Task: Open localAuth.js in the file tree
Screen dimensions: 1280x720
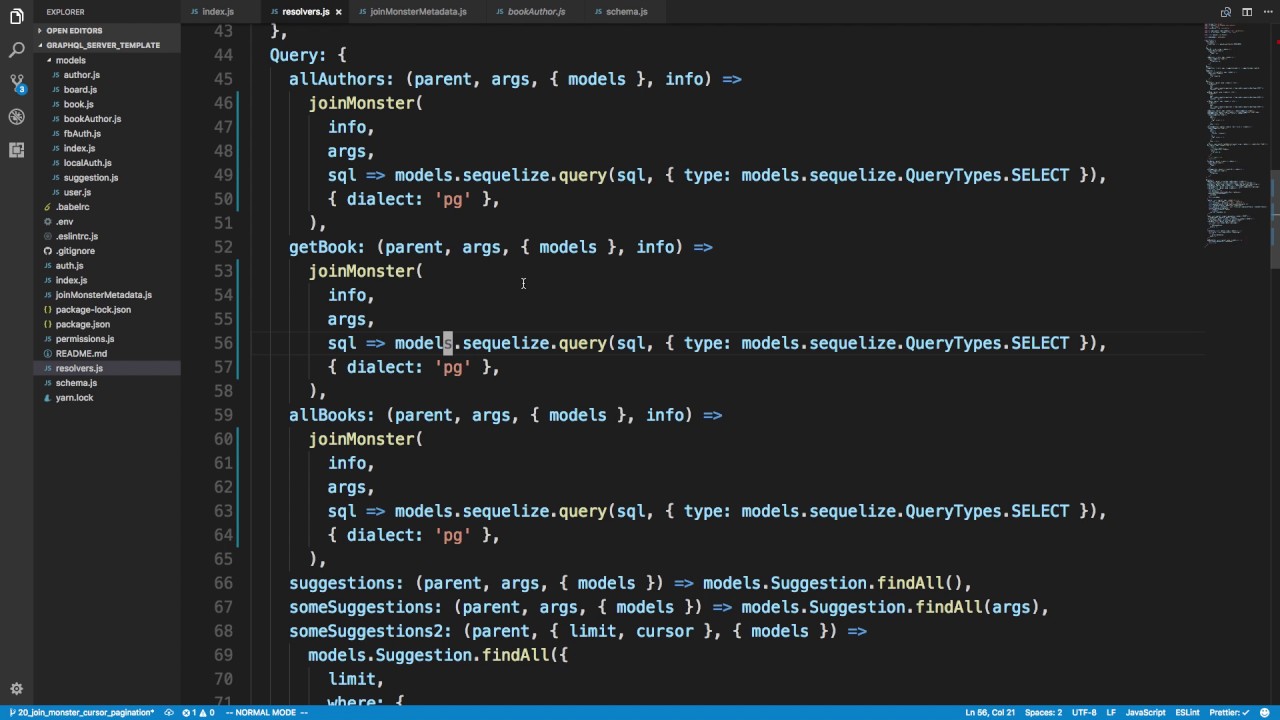Action: tap(87, 163)
